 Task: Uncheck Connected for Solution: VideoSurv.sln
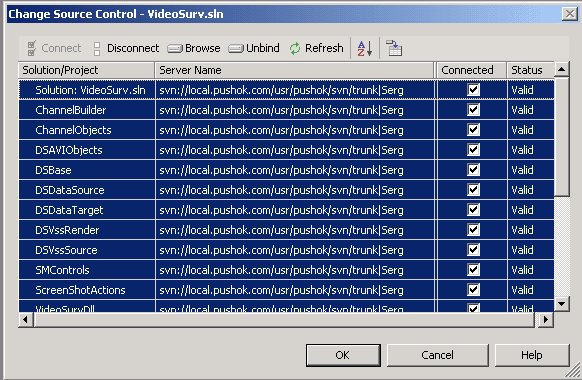click(473, 89)
